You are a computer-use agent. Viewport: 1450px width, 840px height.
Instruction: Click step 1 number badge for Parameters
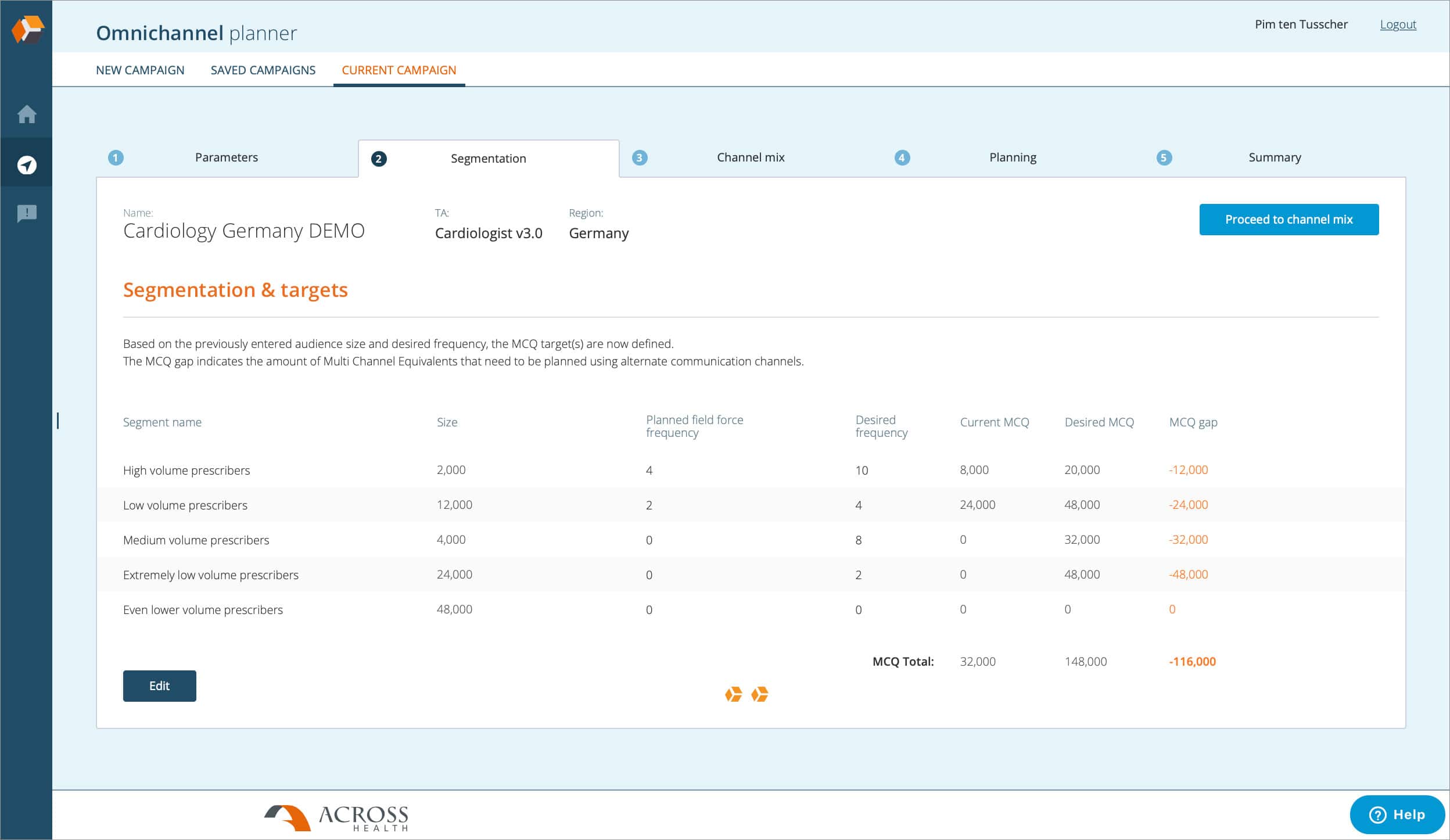coord(116,157)
